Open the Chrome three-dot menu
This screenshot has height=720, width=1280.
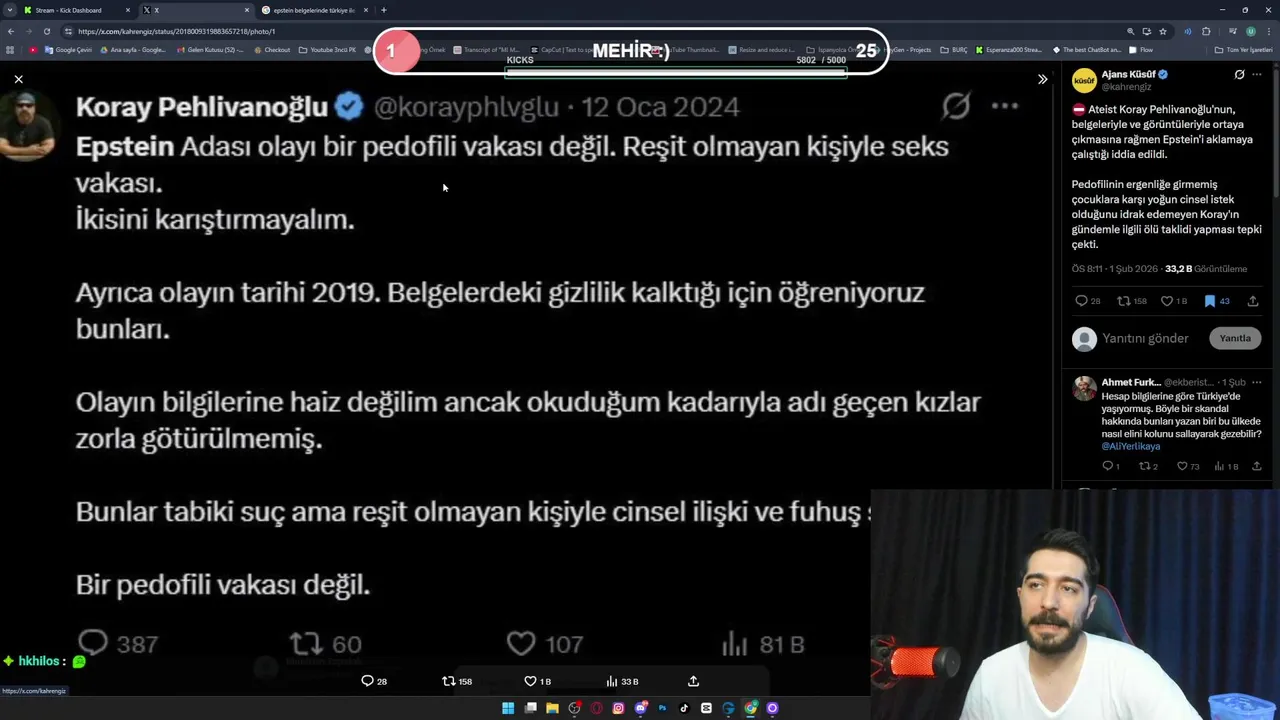click(1268, 31)
